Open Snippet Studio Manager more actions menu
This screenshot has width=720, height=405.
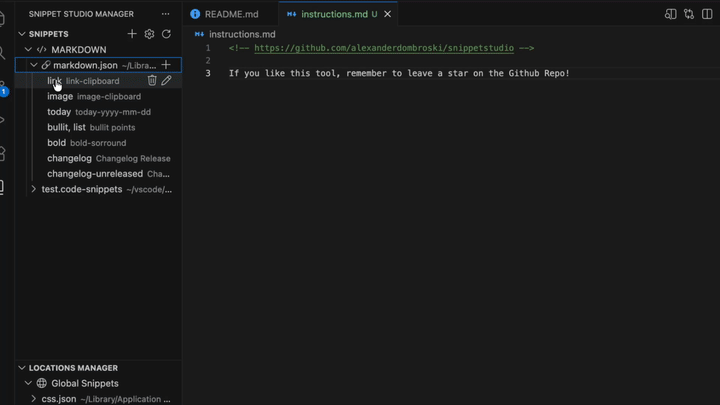165,14
